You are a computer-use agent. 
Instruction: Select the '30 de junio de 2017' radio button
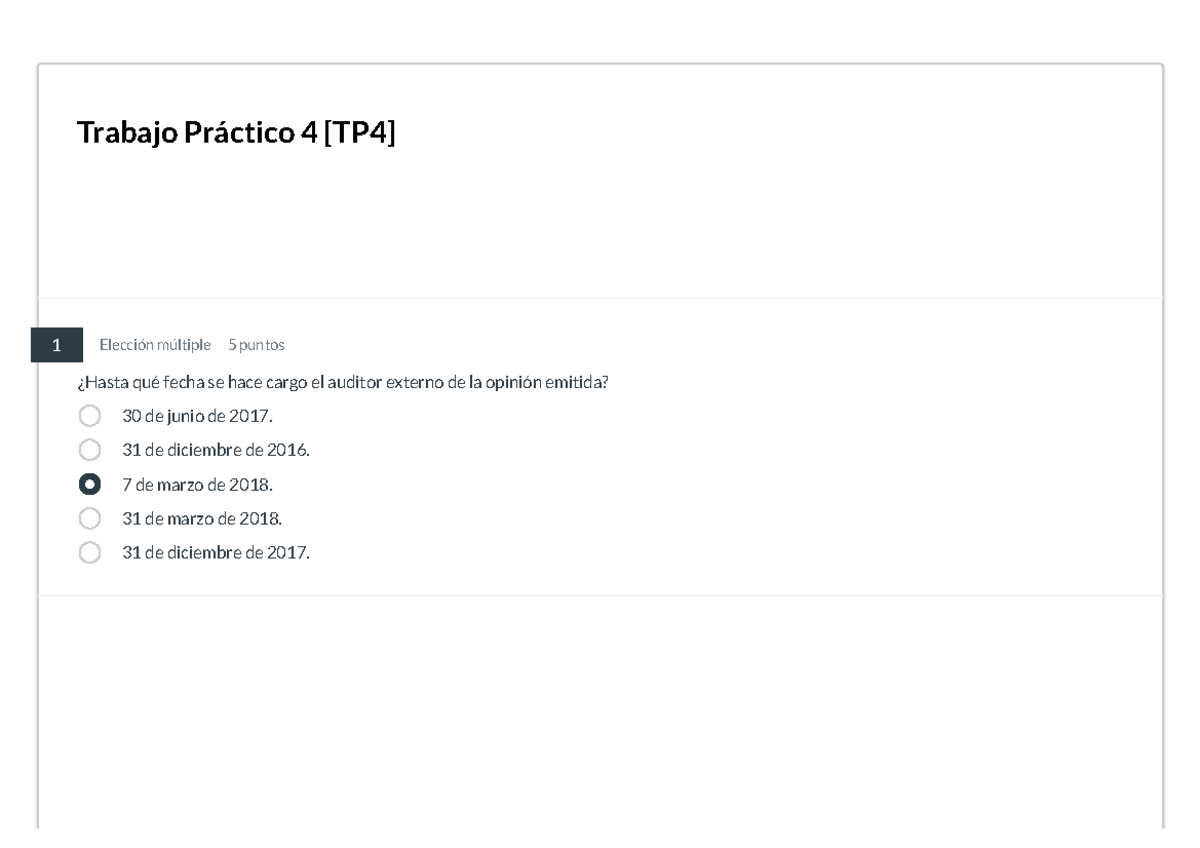coord(90,416)
